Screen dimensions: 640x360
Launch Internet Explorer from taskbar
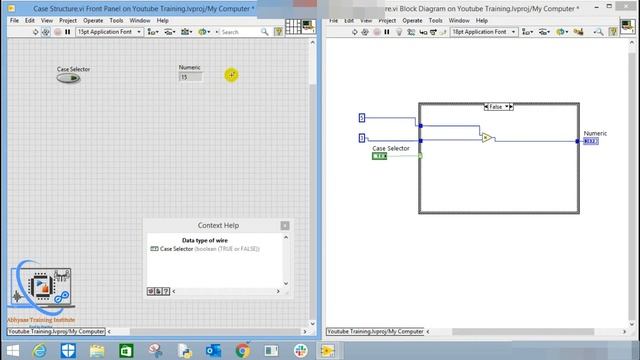coord(39,351)
